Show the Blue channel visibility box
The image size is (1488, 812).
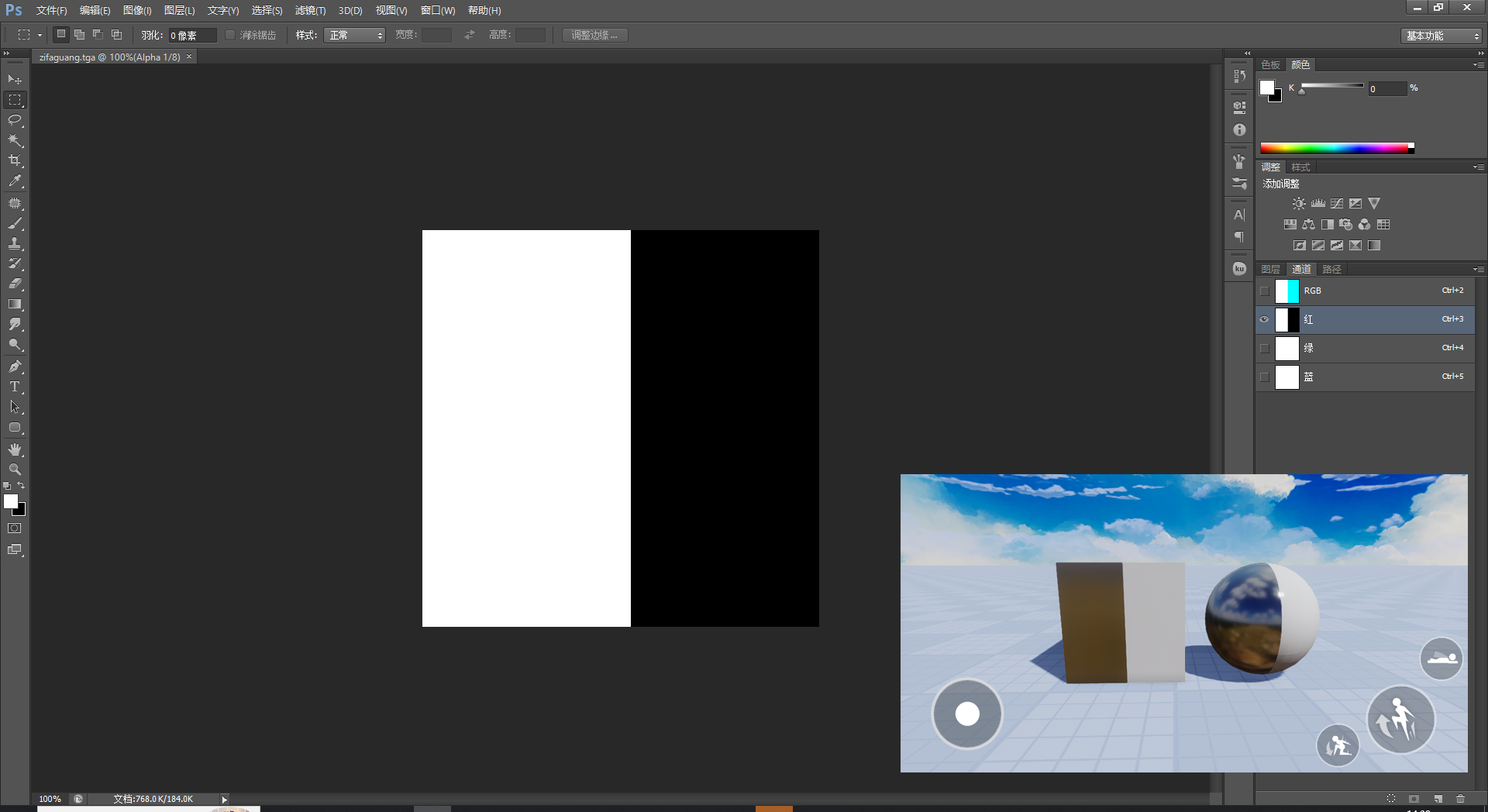click(x=1265, y=377)
